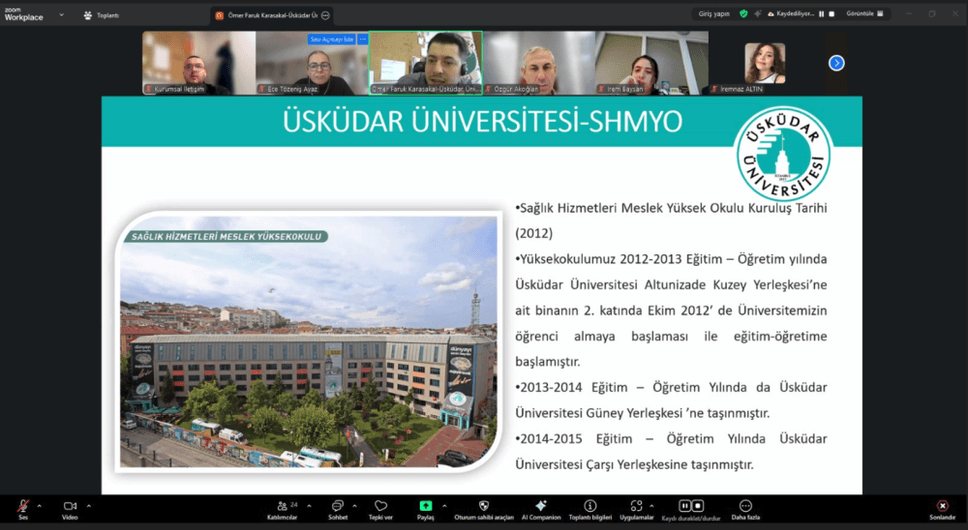
Task: Open video options arrow beside Video
Action: click(88, 506)
